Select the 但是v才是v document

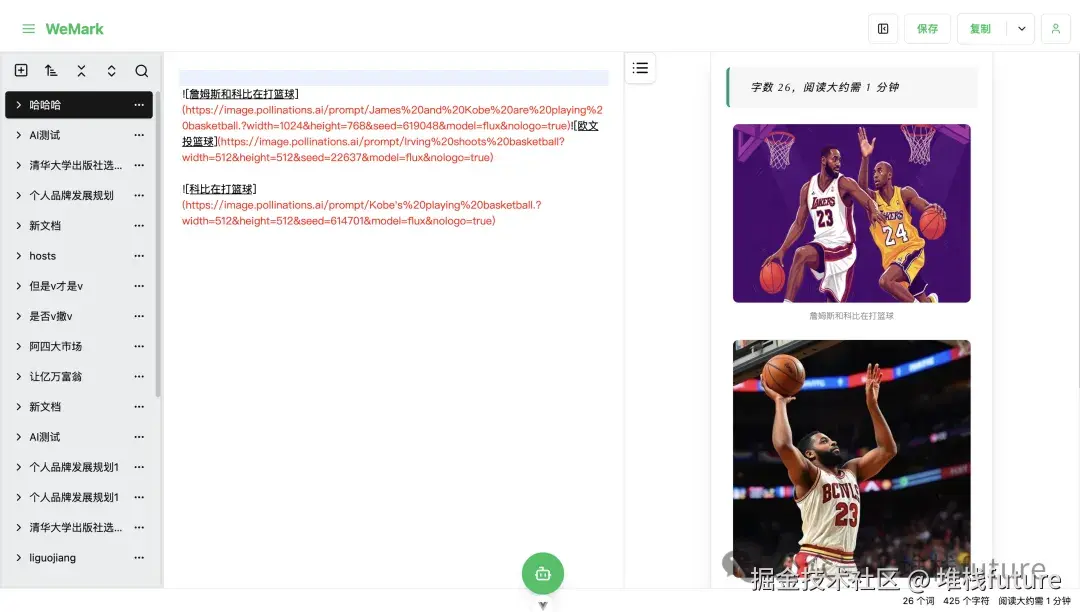click(79, 286)
